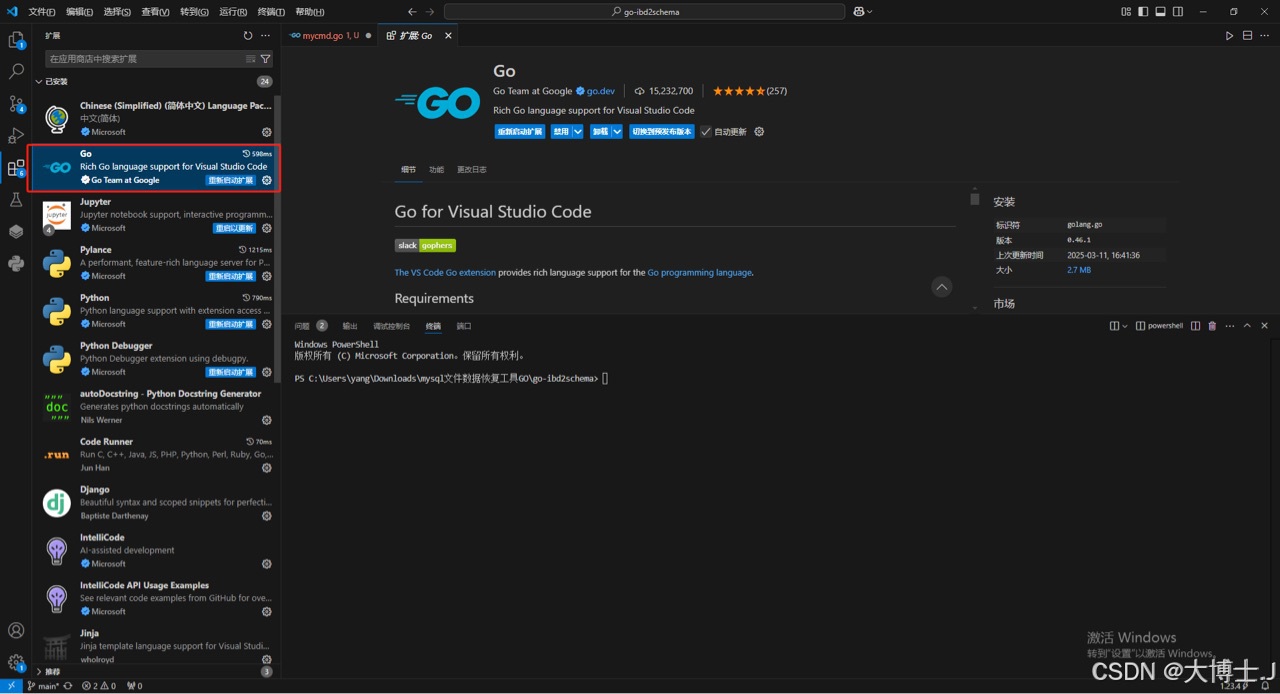Screen dimensions: 1280x694
Task: Click the five-star rating (257)
Action: click(x=750, y=91)
